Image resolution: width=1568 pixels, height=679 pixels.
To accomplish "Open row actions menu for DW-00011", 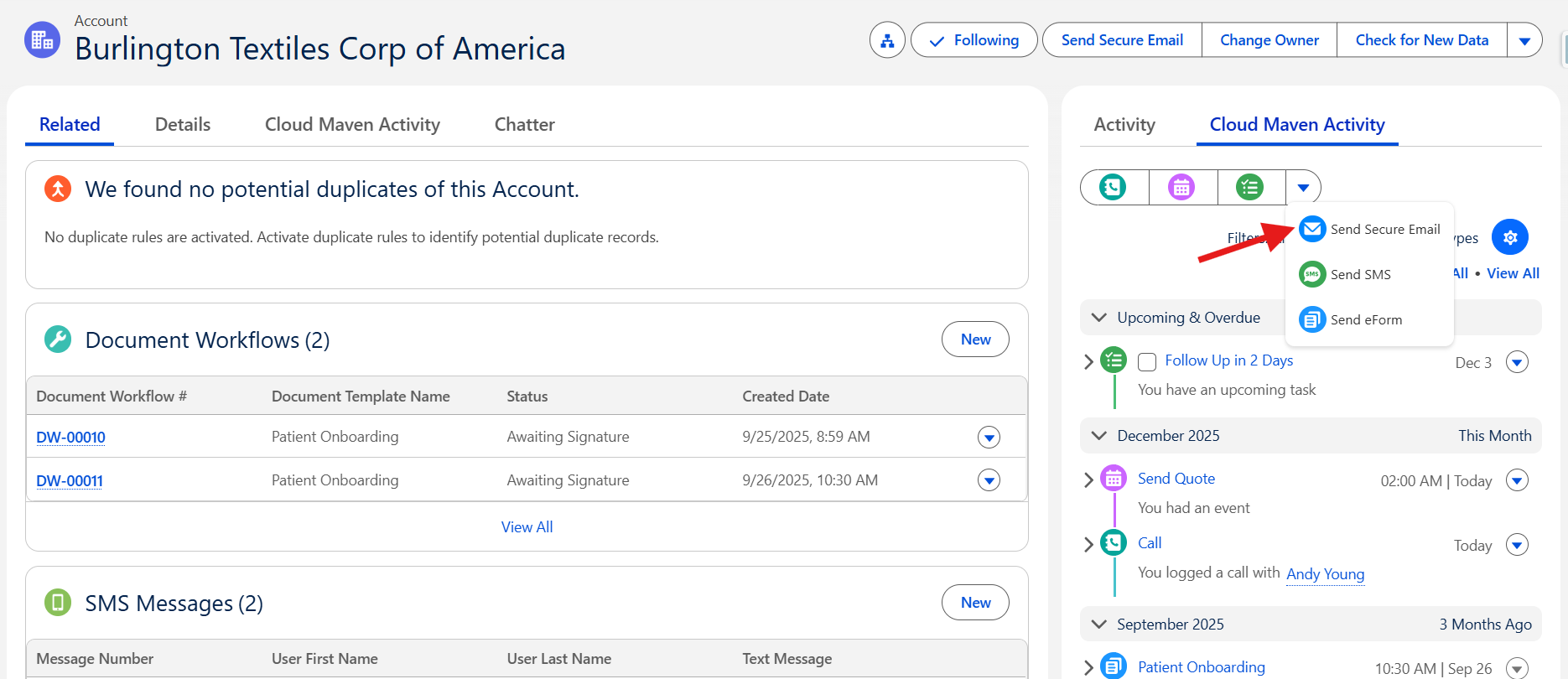I will click(989, 480).
